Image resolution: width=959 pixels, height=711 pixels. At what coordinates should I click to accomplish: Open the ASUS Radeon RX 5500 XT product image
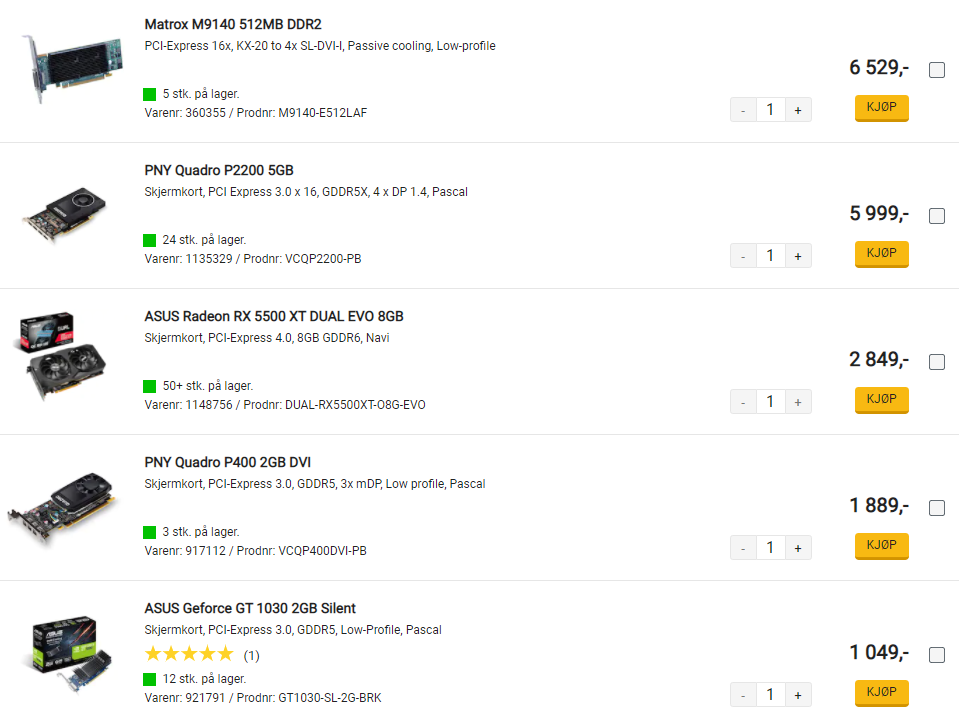point(61,356)
